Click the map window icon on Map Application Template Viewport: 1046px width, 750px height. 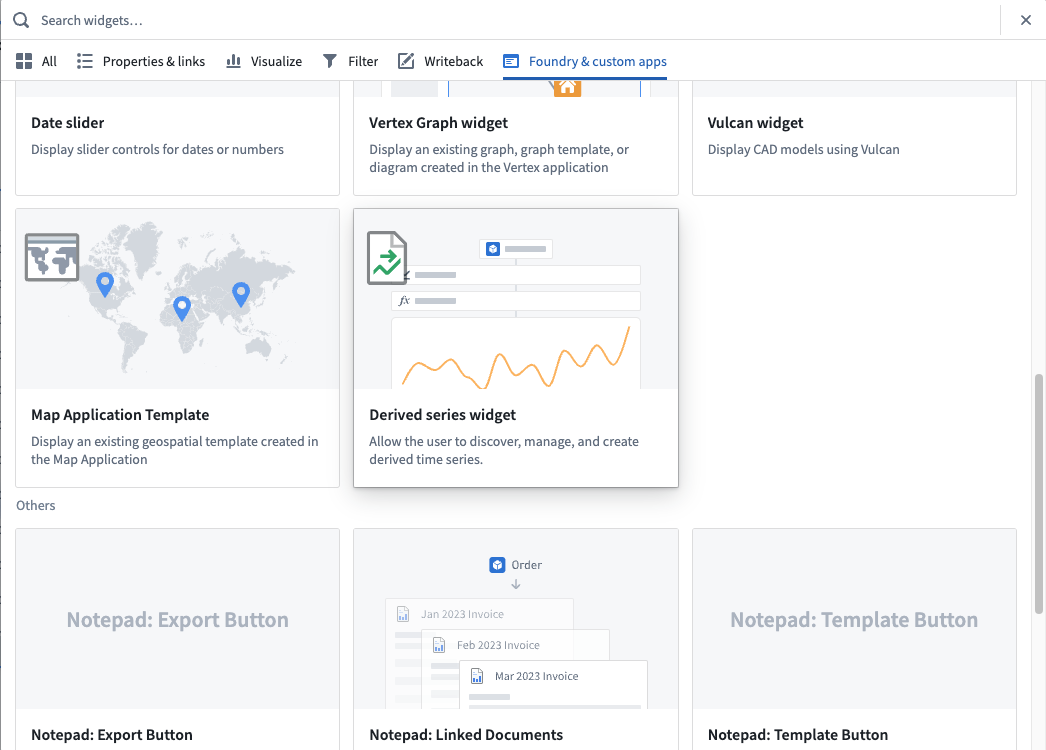click(x=52, y=257)
